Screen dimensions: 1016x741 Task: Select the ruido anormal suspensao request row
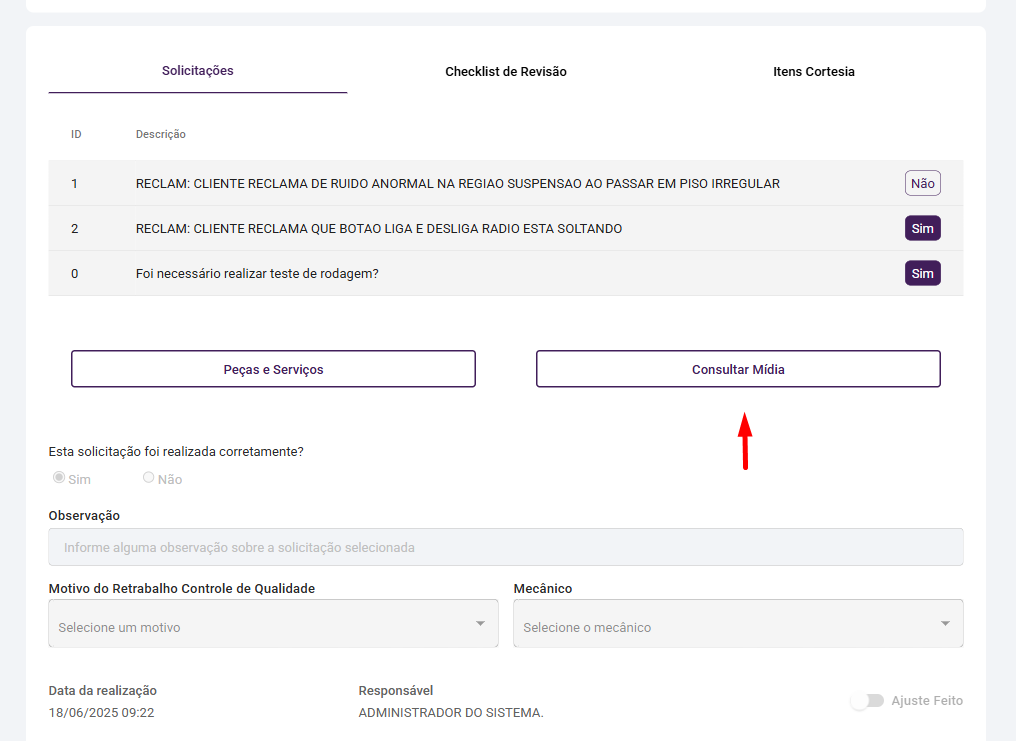[x=458, y=184]
